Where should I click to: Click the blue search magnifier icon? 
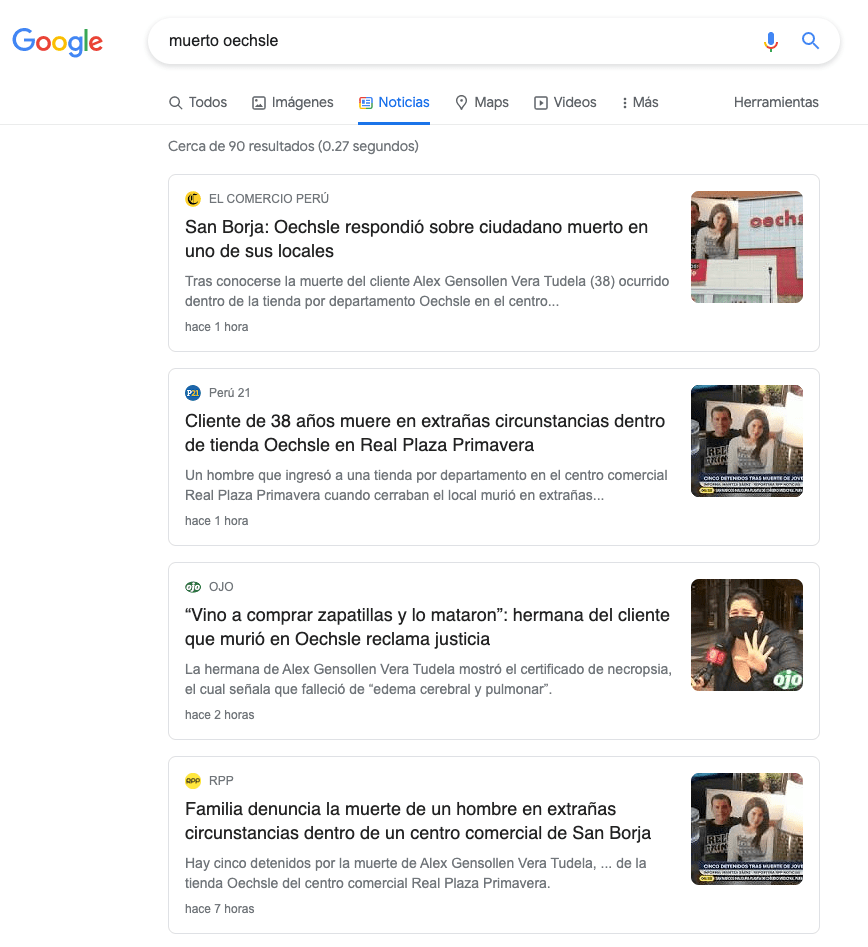click(x=810, y=41)
